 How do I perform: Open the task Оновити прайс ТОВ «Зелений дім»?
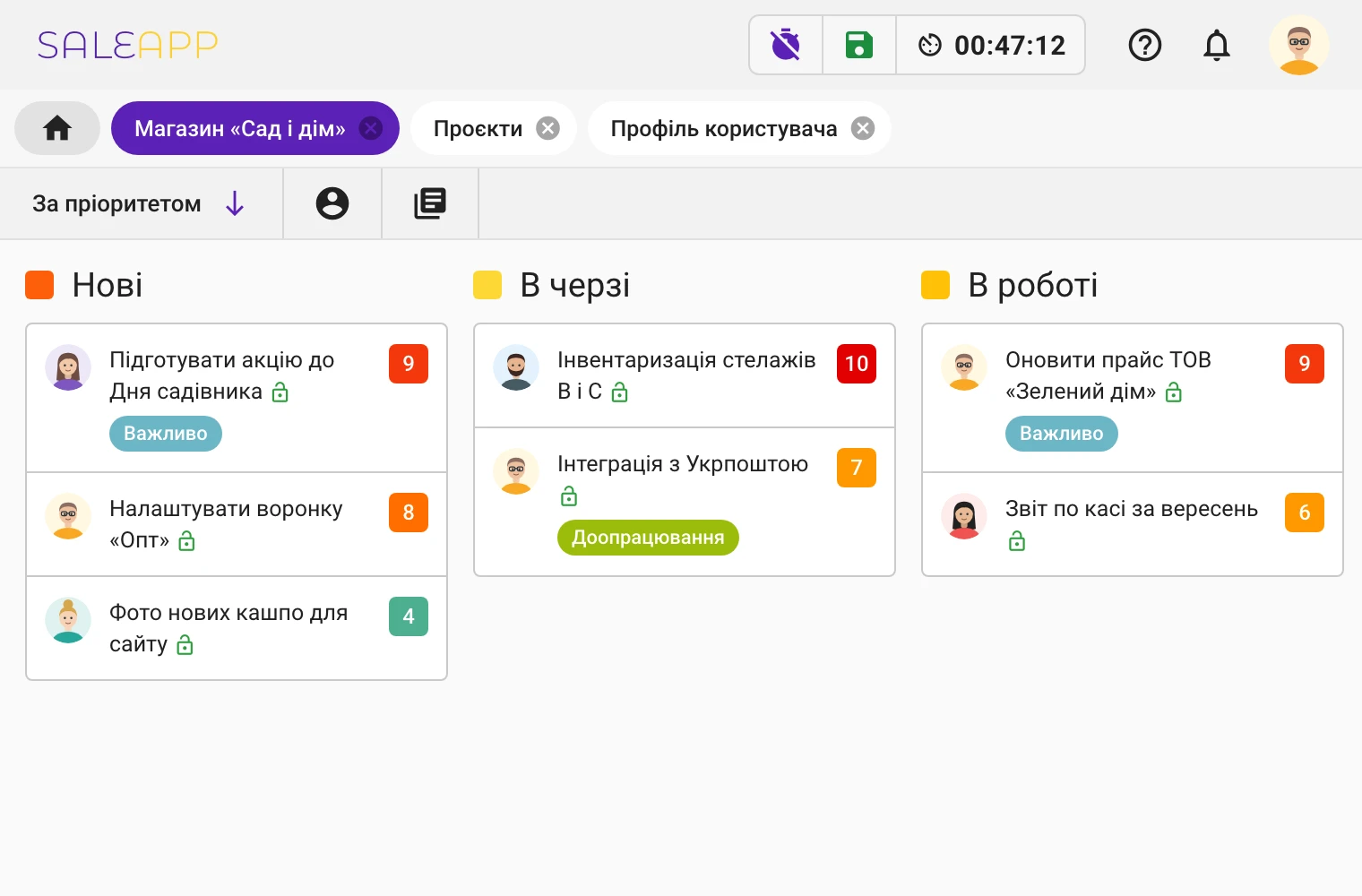click(1133, 398)
